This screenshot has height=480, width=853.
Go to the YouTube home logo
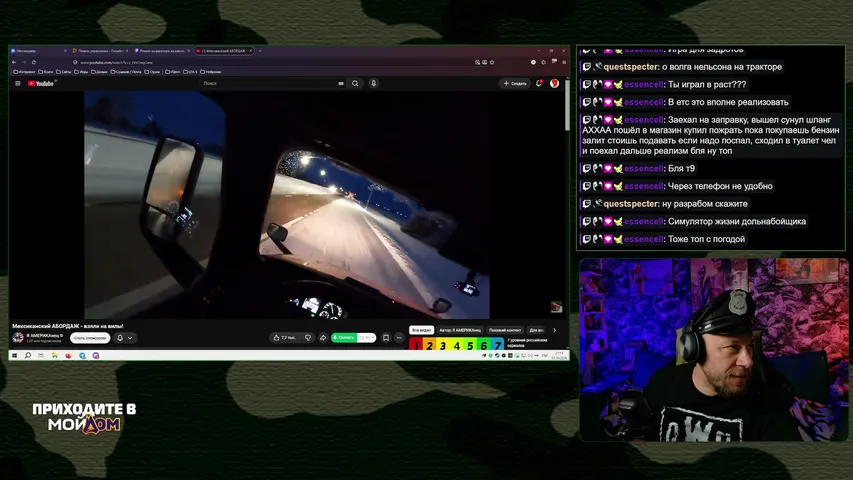click(41, 83)
